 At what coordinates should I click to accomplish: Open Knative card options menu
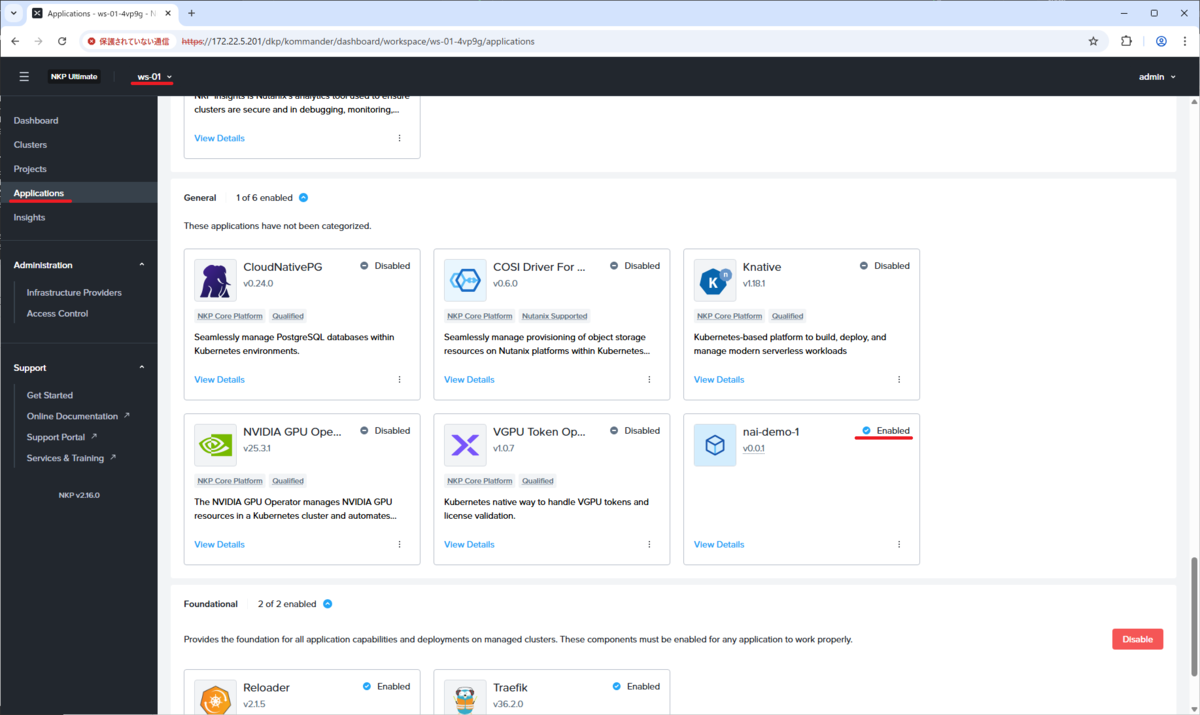point(899,380)
